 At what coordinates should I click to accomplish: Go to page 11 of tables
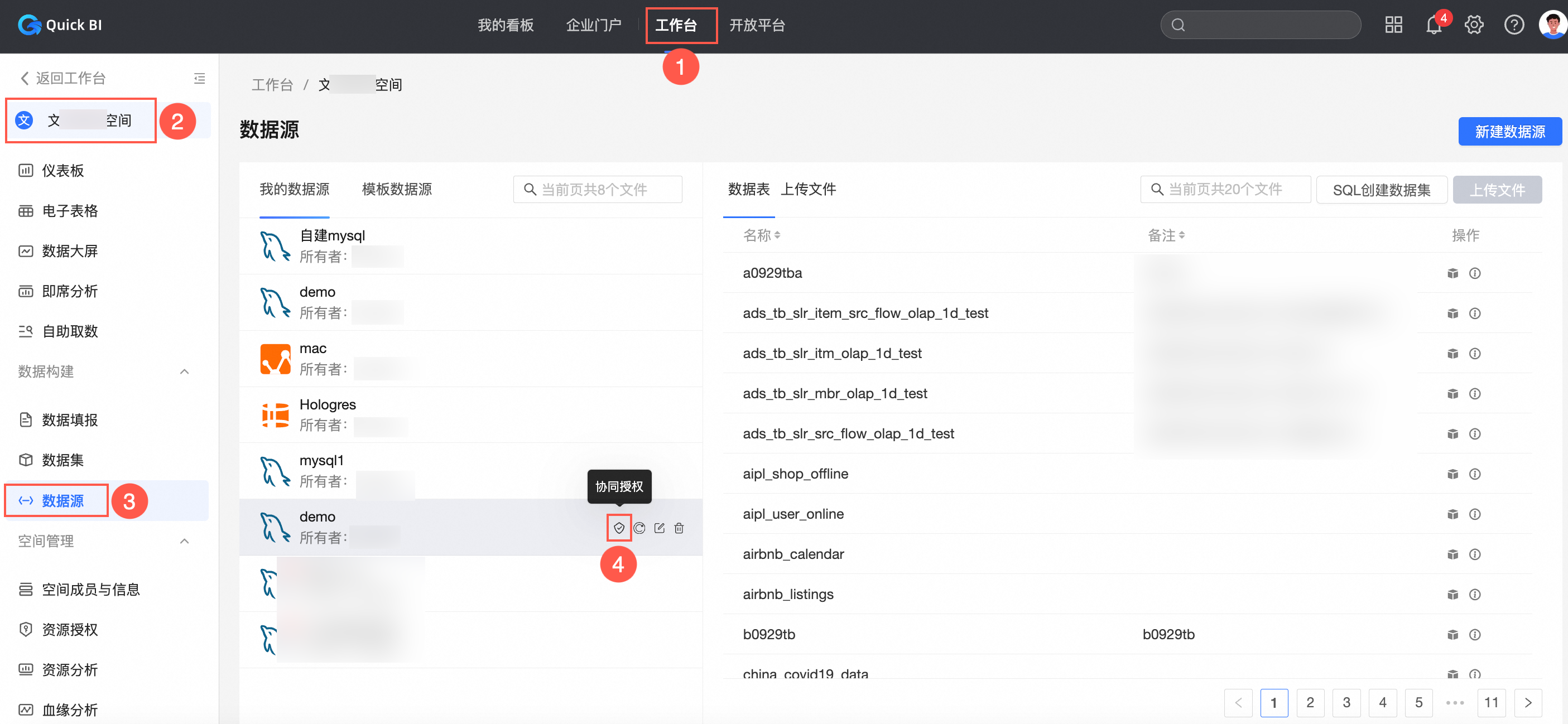pos(1492,703)
